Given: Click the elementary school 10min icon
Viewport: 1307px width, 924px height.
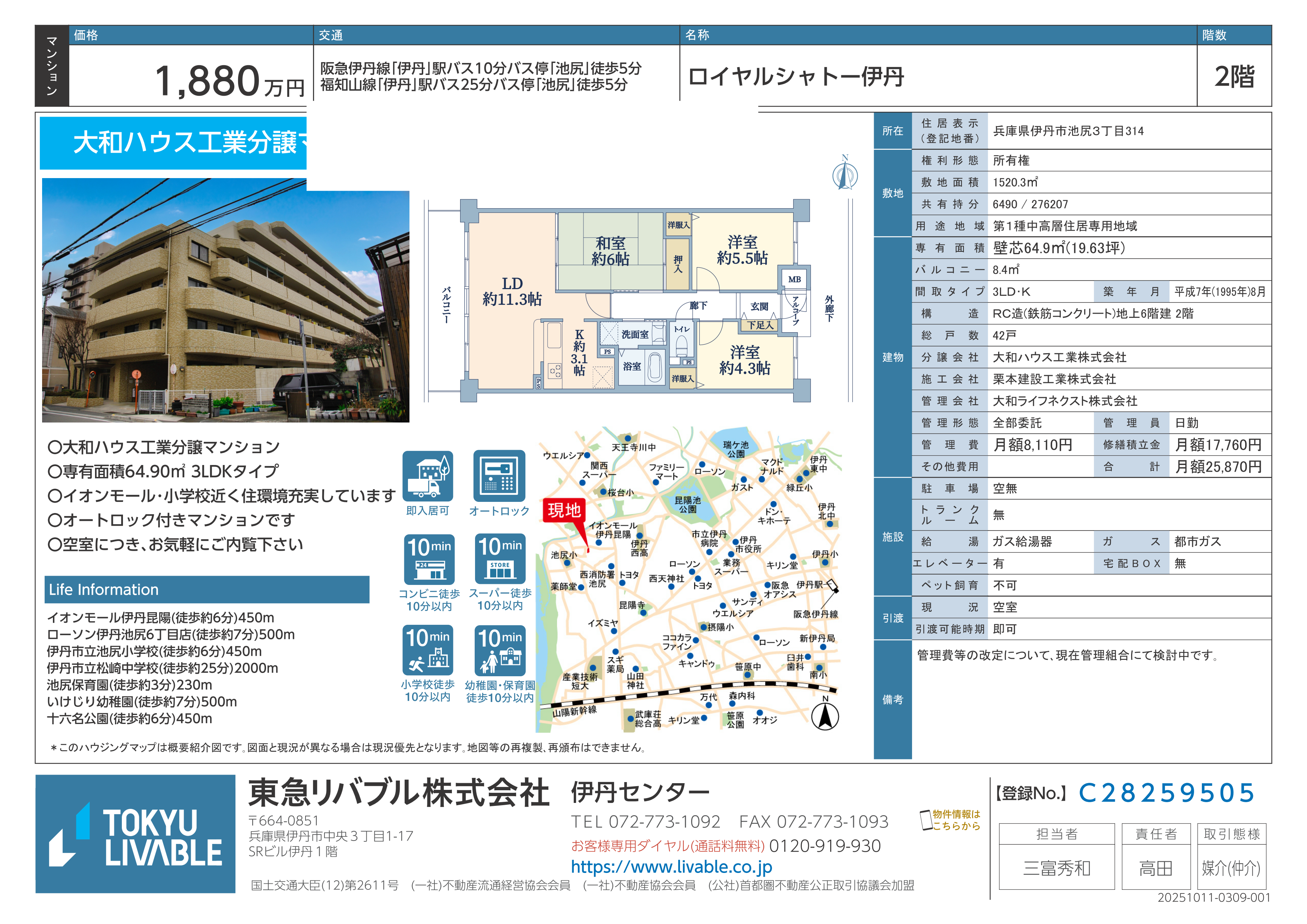Looking at the screenshot, I should (x=427, y=649).
